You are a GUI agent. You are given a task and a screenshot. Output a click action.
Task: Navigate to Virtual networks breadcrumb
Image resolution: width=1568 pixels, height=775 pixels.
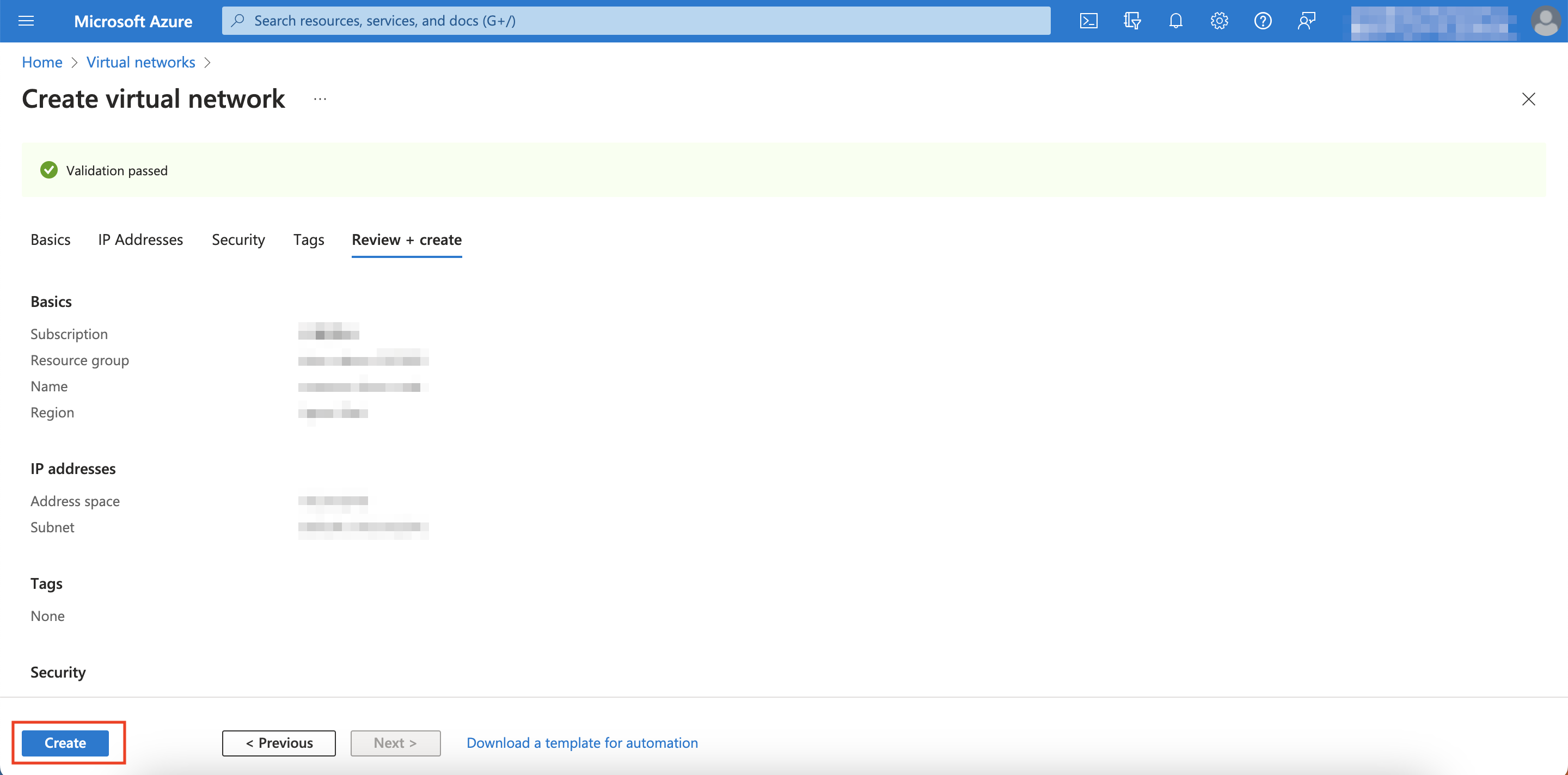(x=140, y=61)
